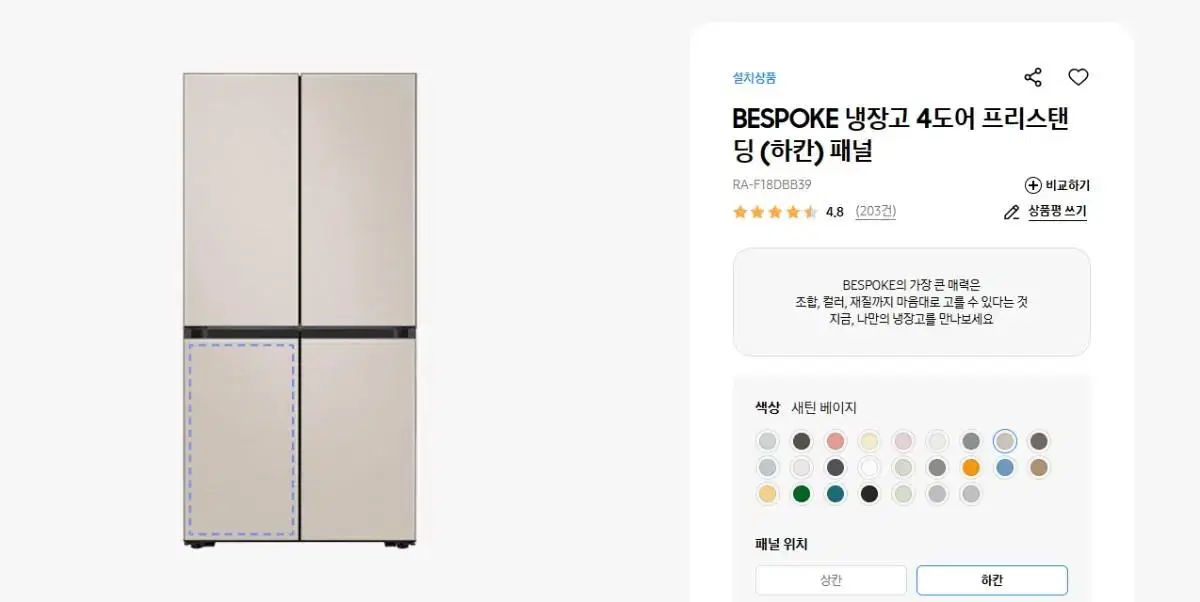Click the star rating icons
1200x602 pixels.
pos(775,212)
